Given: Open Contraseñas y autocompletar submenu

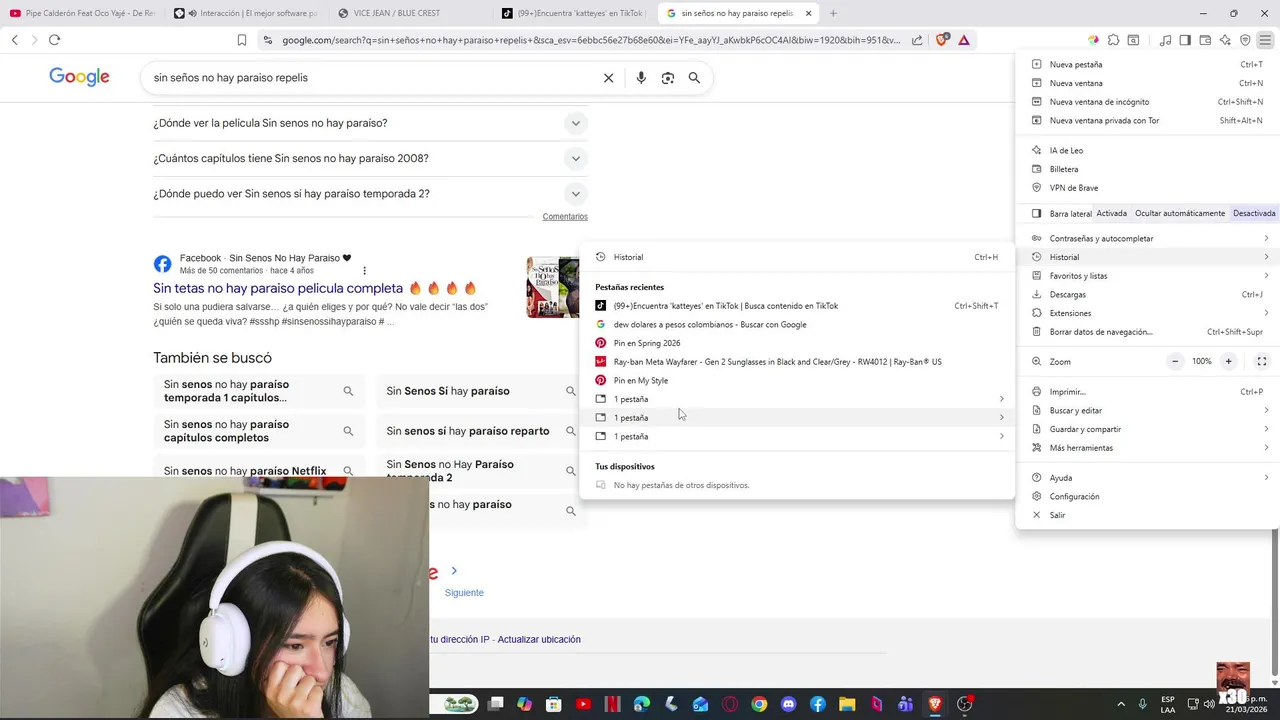Looking at the screenshot, I should coord(1148,238).
